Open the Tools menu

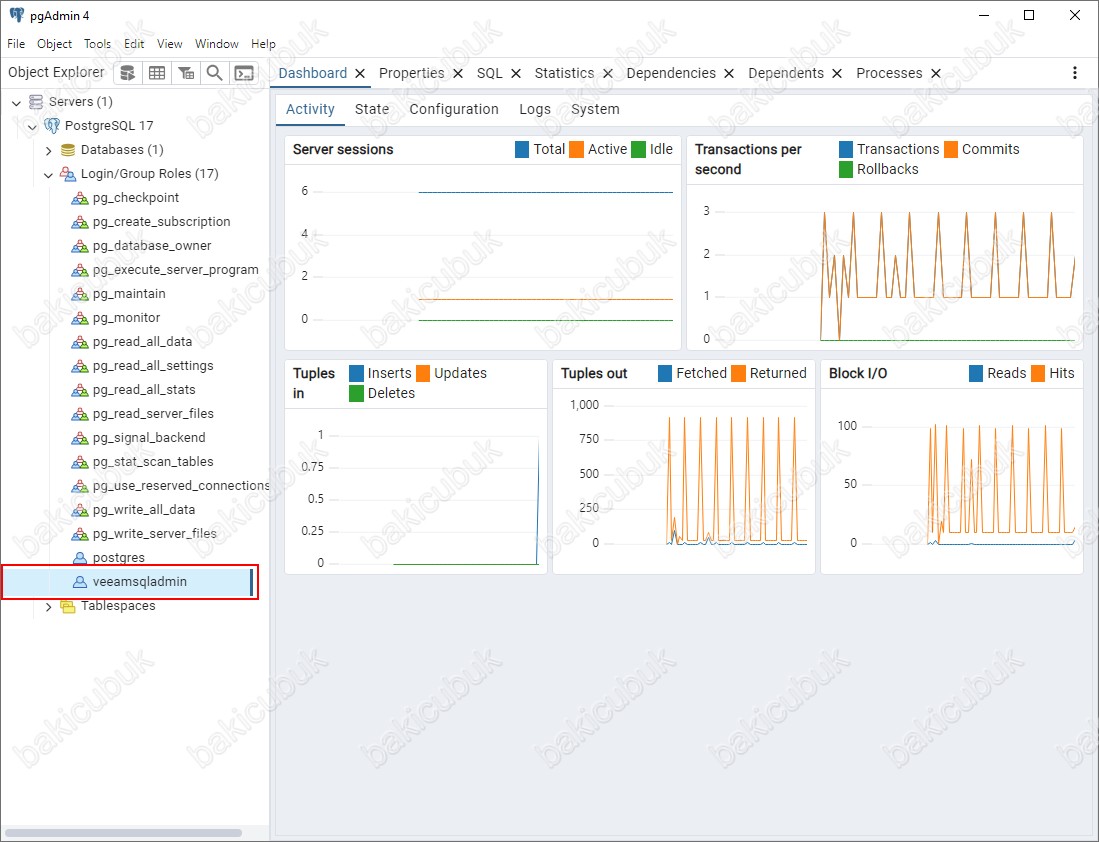pyautogui.click(x=97, y=43)
